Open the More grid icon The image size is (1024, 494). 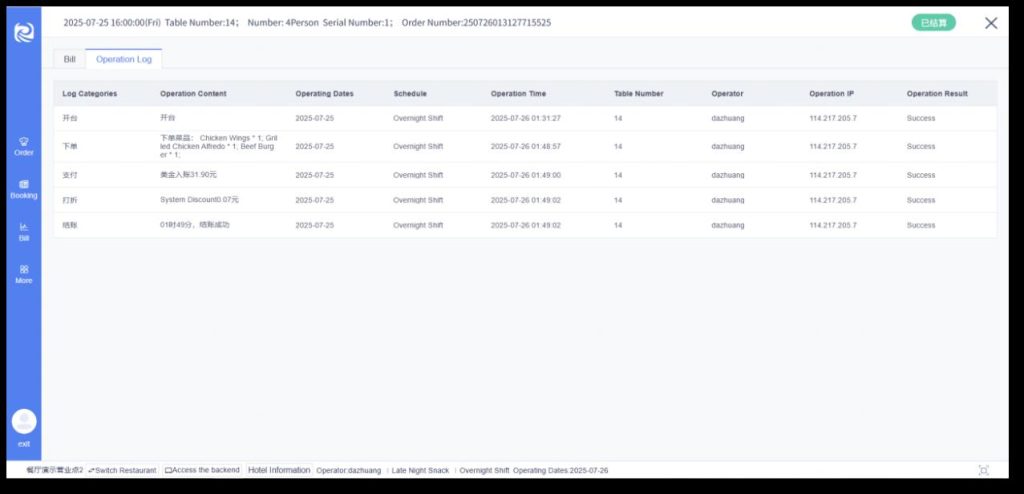(24, 269)
